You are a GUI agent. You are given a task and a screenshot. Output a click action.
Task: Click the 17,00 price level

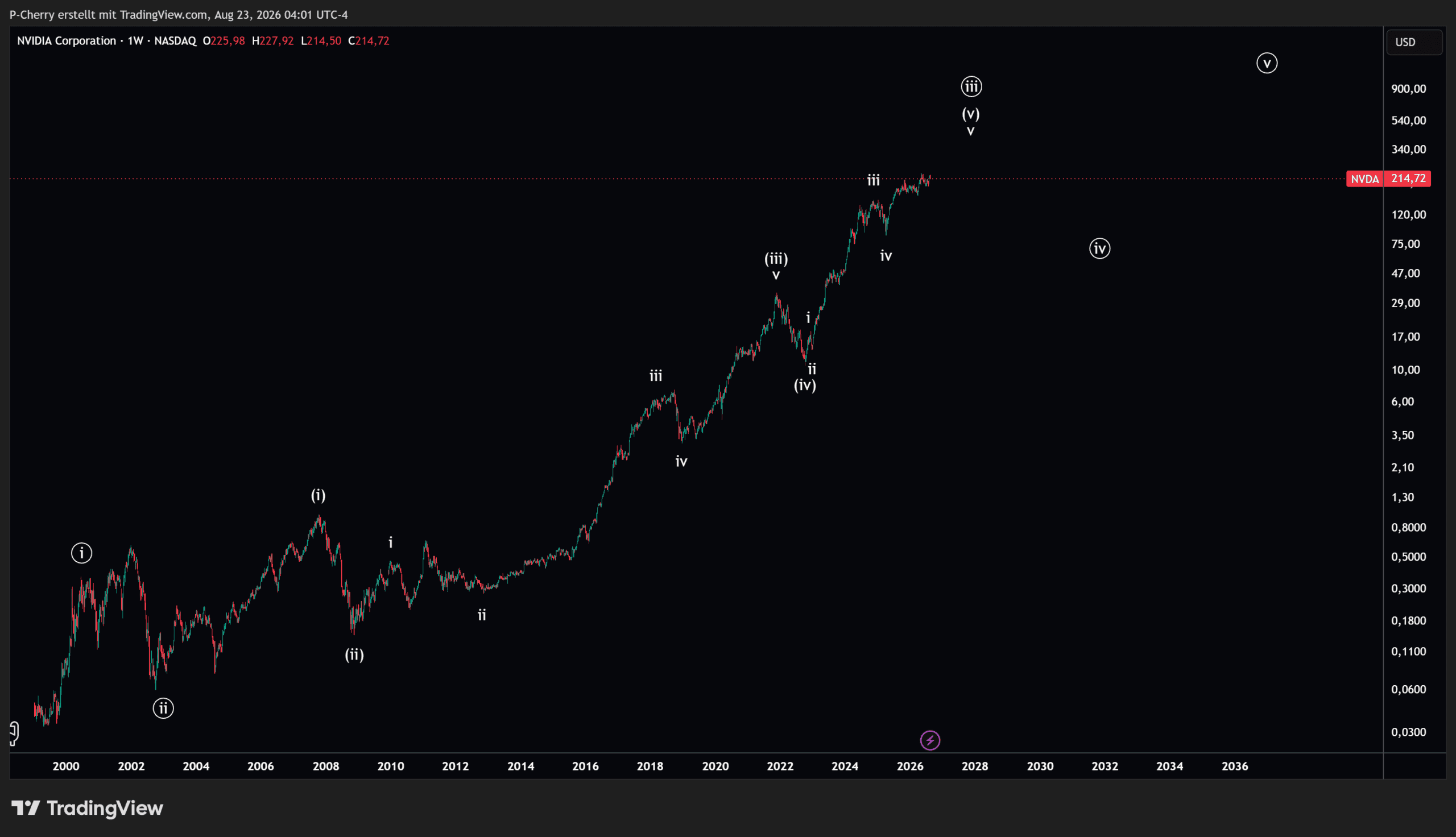coord(1405,337)
